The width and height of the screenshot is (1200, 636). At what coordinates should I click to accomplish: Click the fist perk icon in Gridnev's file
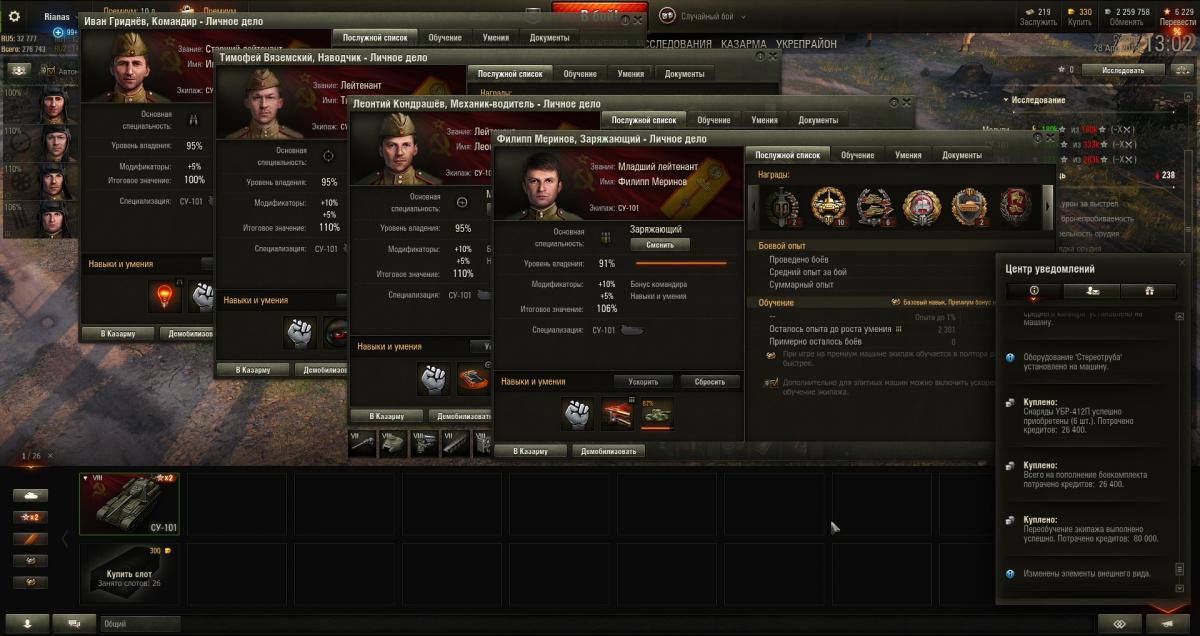tap(203, 297)
